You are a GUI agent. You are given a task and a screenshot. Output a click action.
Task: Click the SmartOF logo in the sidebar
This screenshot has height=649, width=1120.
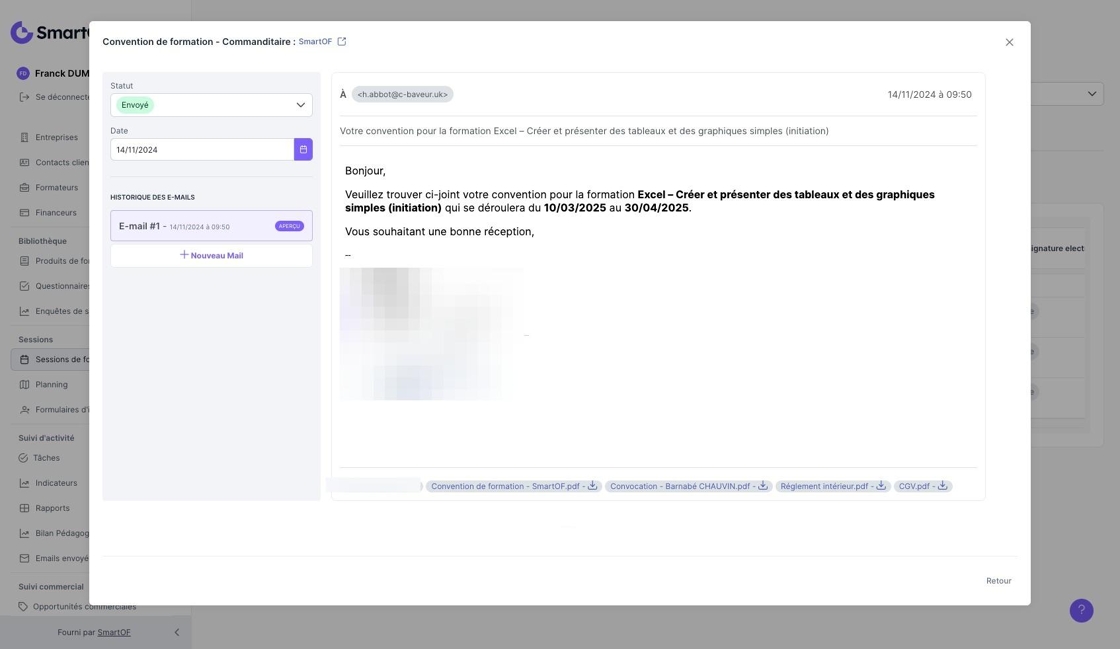[x=50, y=32]
